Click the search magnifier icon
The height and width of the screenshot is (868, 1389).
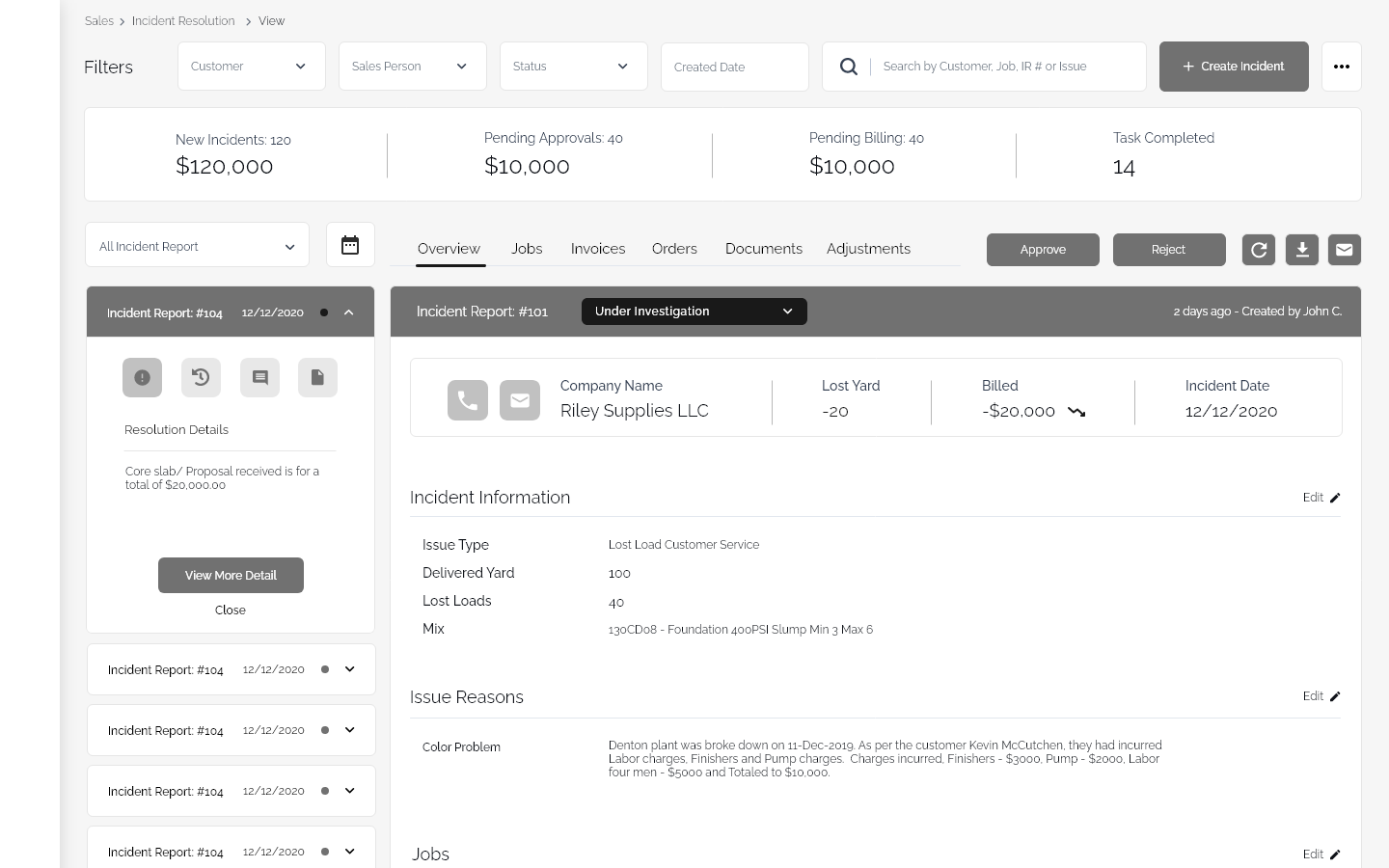[x=849, y=67]
